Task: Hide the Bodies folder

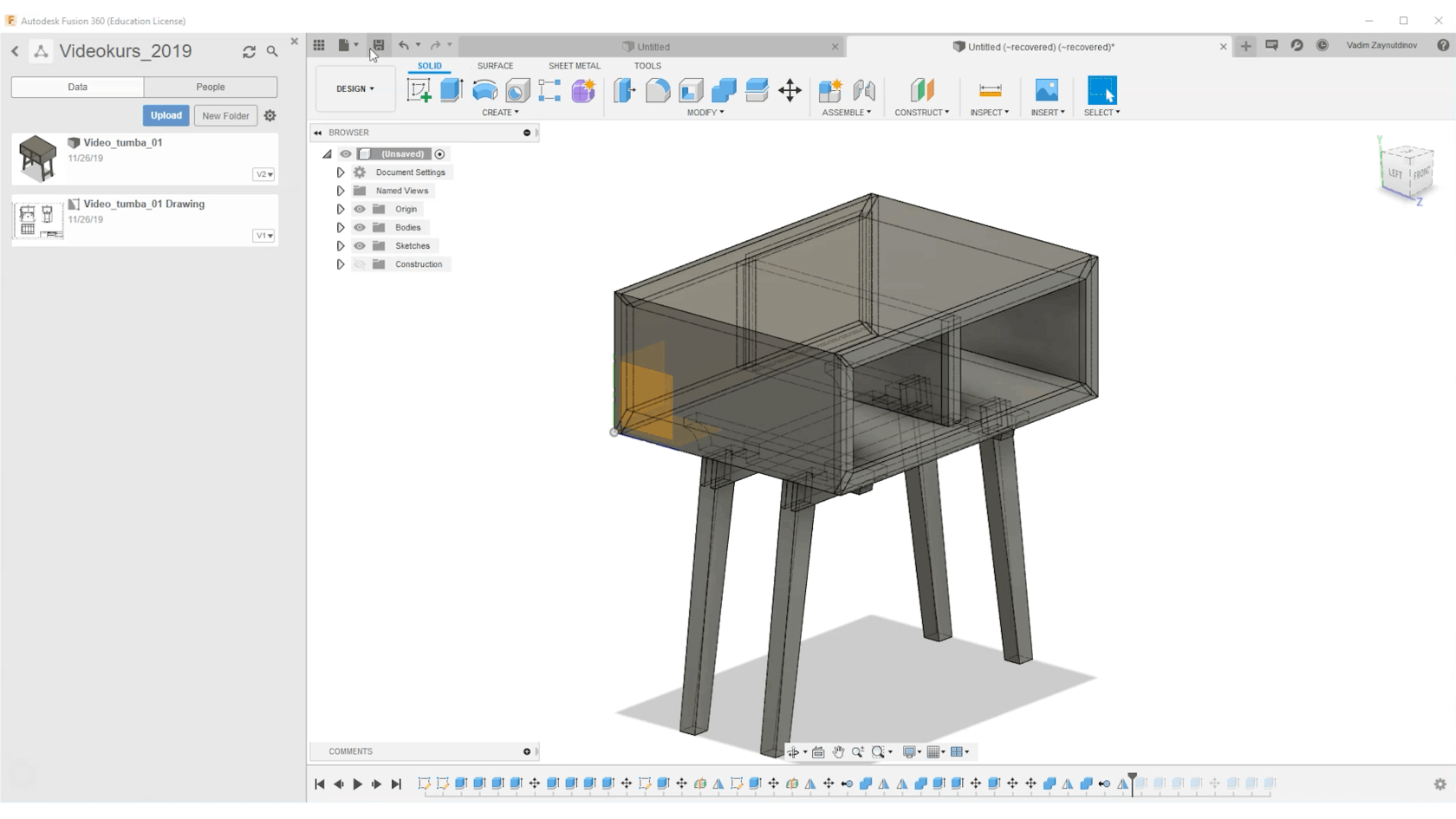Action: (360, 227)
